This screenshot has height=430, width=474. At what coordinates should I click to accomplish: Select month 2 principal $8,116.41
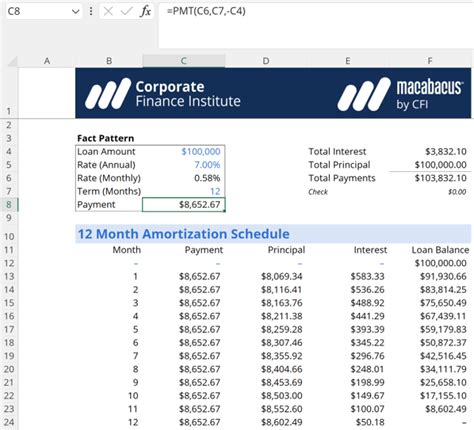[x=282, y=290]
